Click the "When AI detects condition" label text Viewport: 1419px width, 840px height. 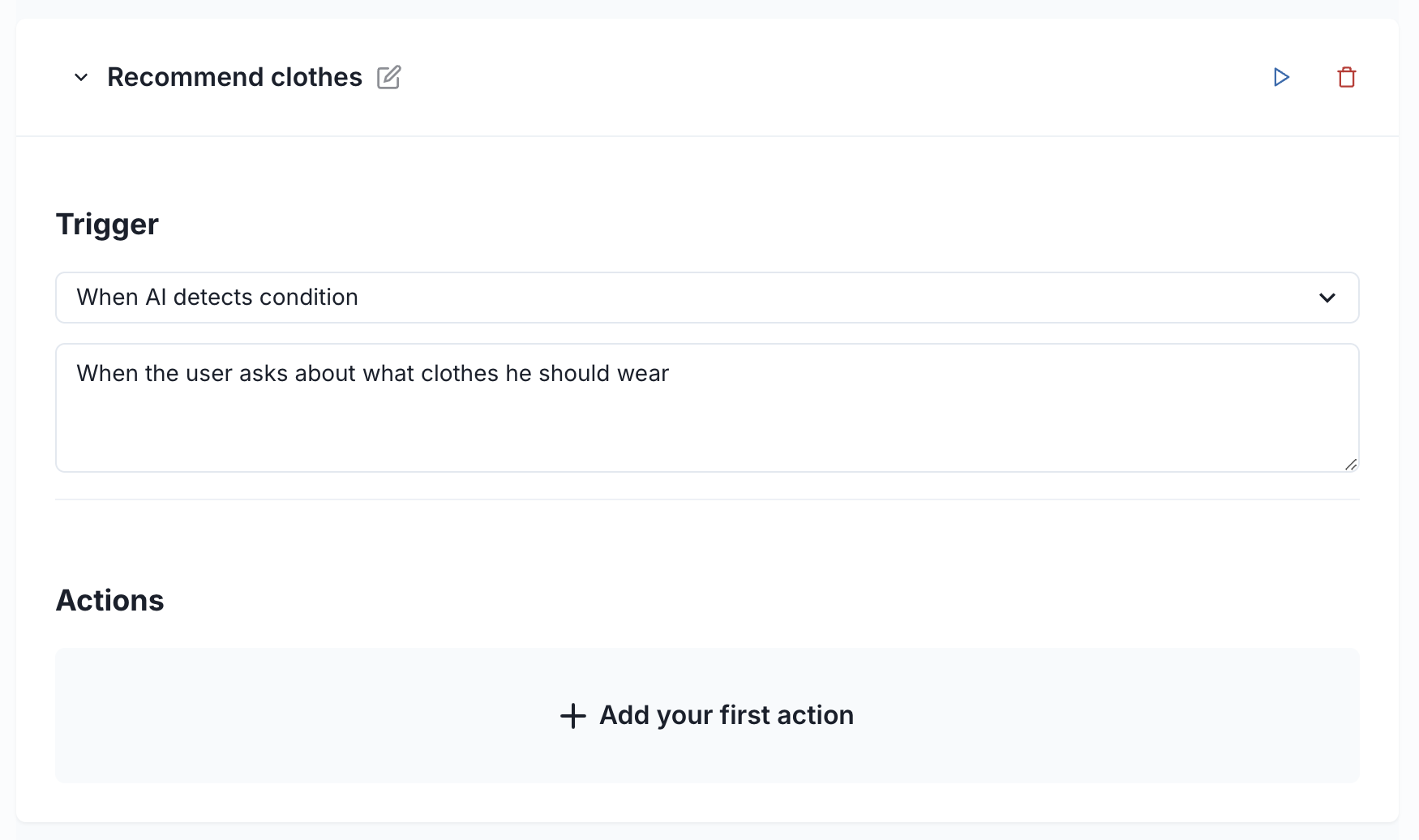pyautogui.click(x=217, y=298)
